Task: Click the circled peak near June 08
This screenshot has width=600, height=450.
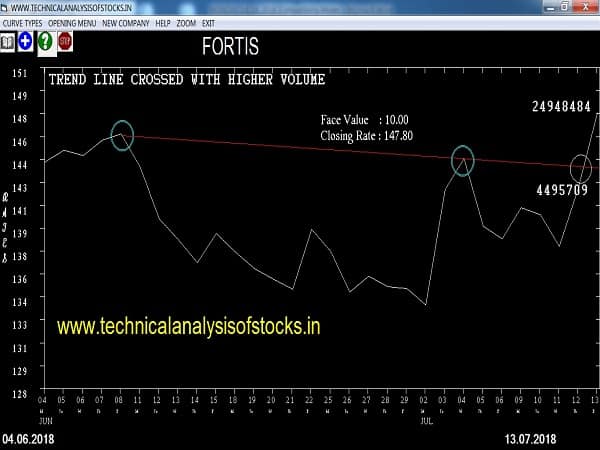Action: click(x=122, y=136)
